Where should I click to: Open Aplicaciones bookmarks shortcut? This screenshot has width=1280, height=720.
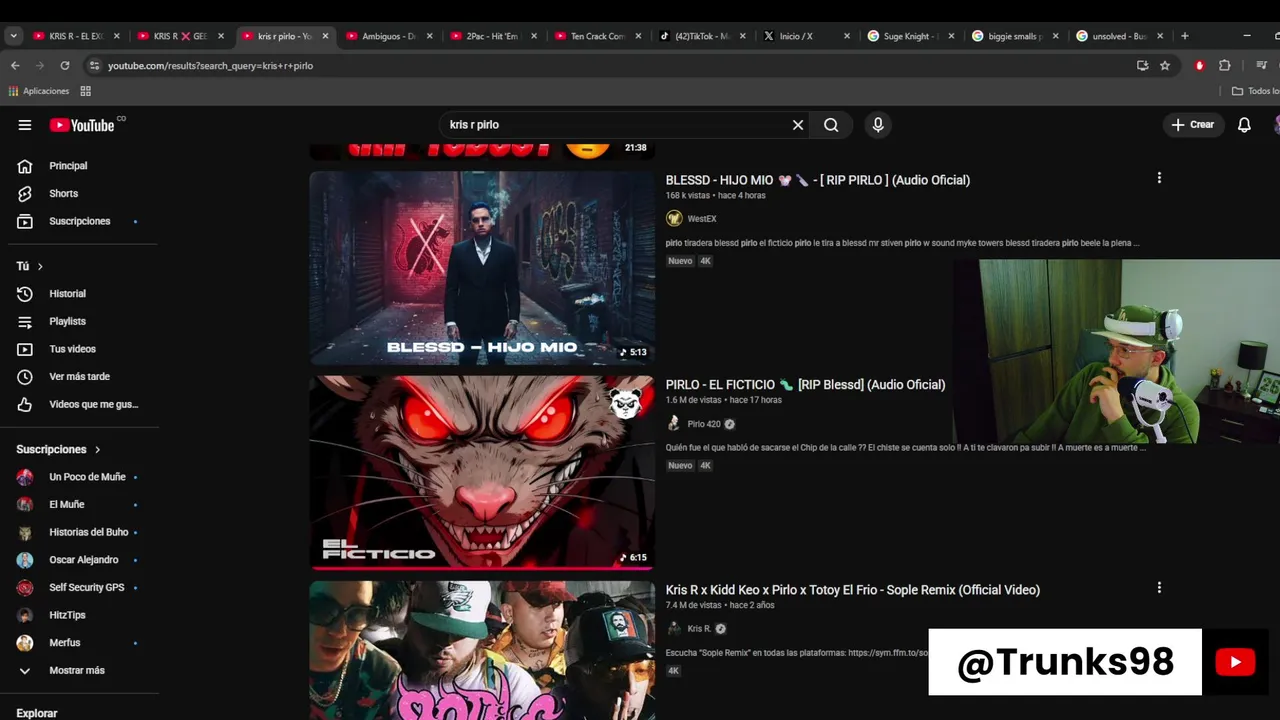point(39,91)
